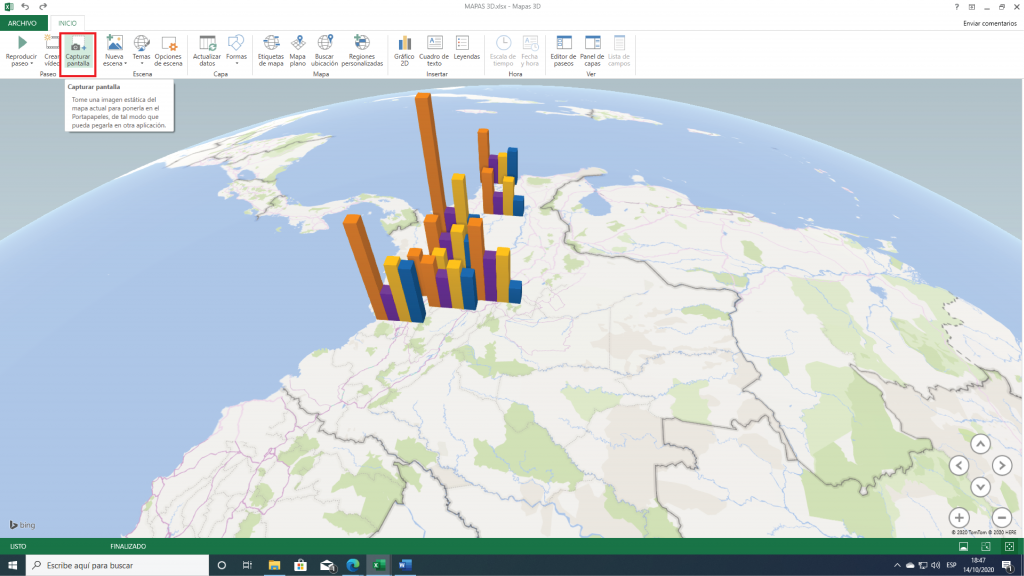Click the ESP language indicator
1024x576 pixels.
(952, 566)
